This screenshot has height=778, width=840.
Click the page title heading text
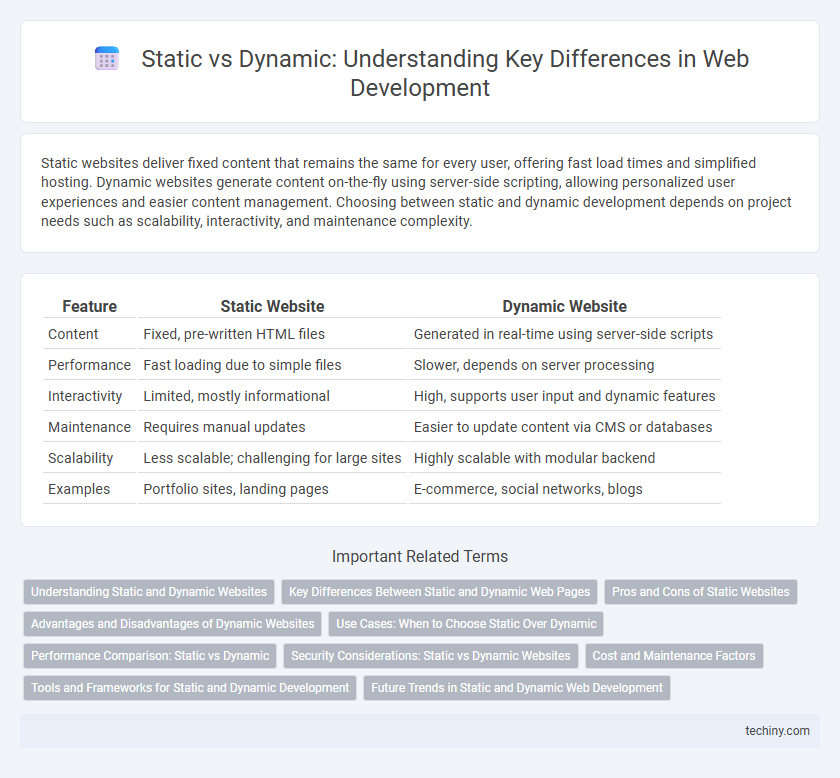coord(445,73)
